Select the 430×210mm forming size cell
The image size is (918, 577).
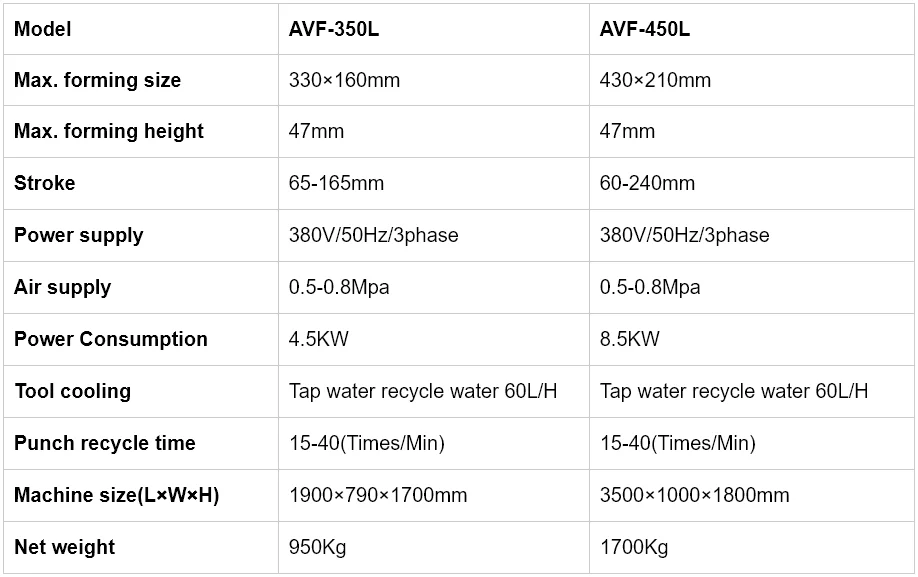655,80
